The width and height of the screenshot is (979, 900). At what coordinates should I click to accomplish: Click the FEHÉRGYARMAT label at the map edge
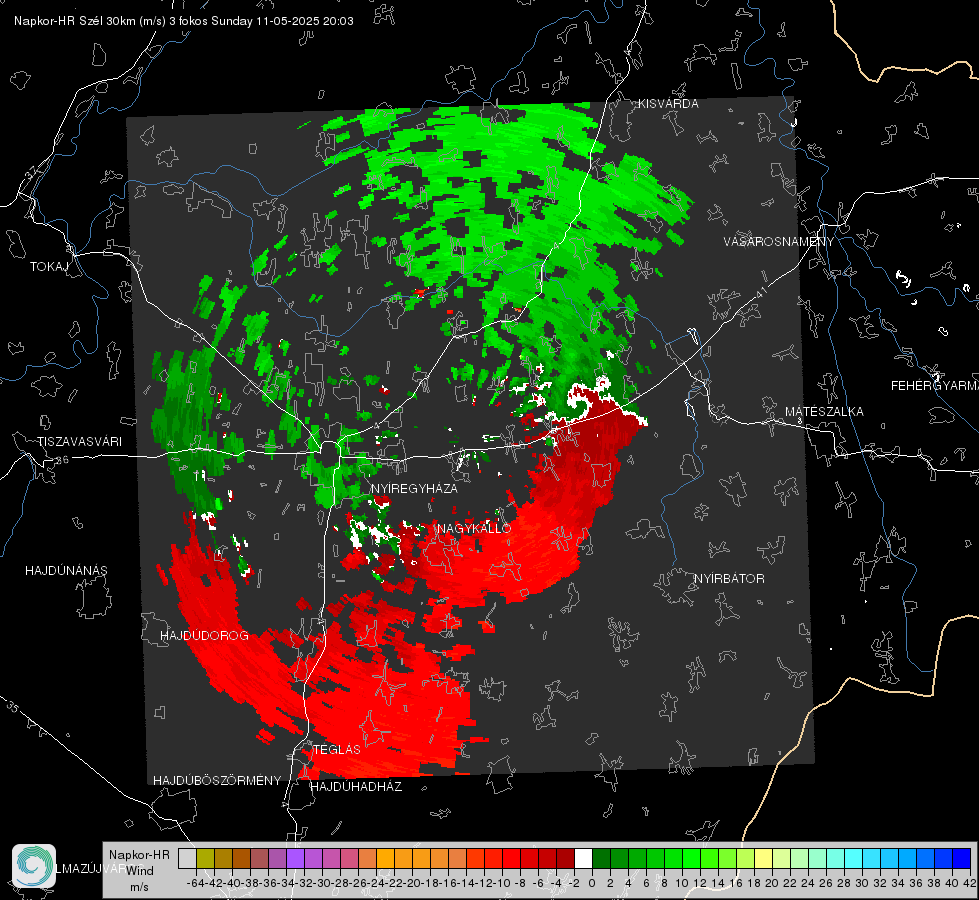(934, 386)
